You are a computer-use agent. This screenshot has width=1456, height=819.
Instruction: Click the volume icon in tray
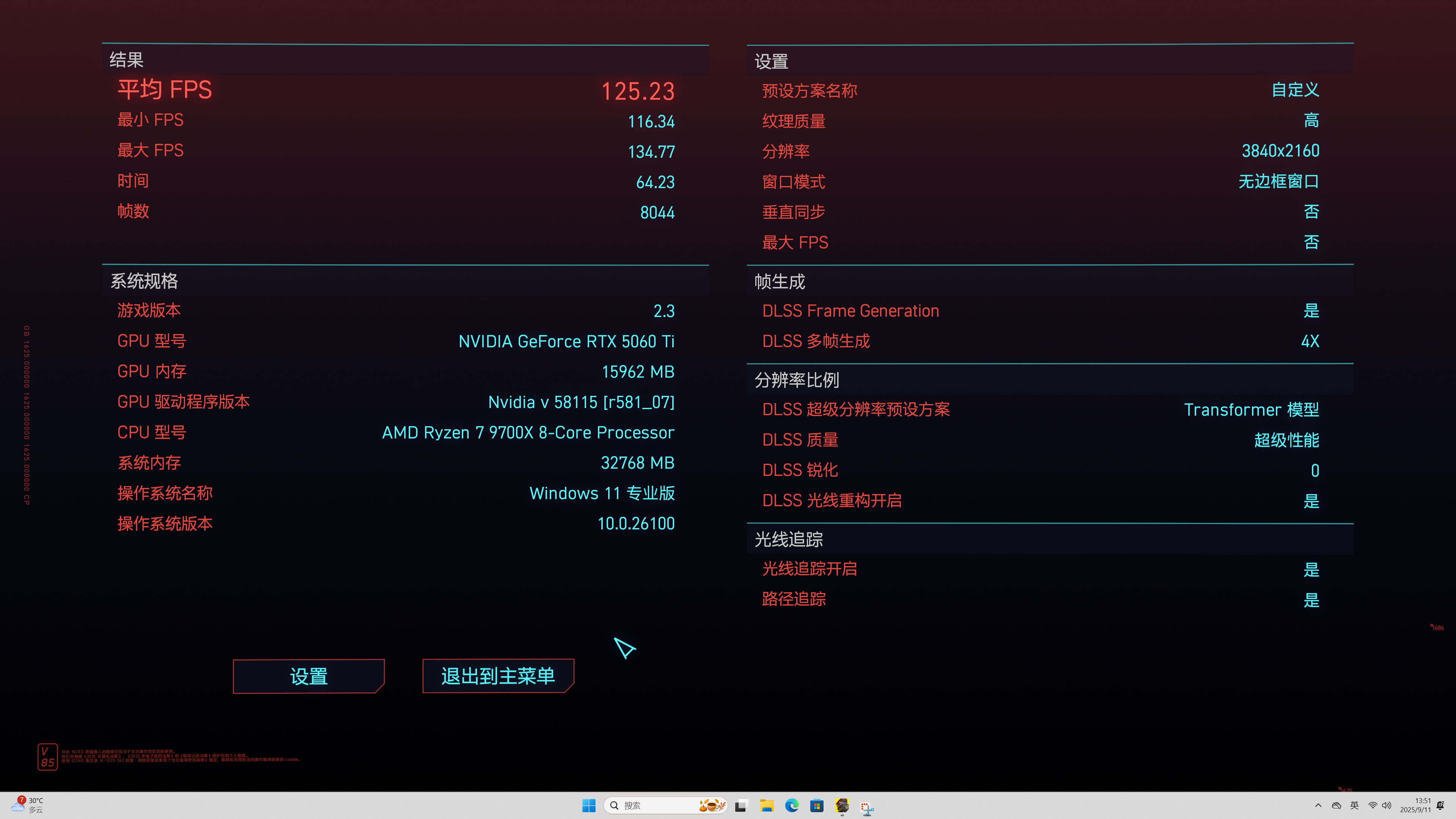point(1387,805)
